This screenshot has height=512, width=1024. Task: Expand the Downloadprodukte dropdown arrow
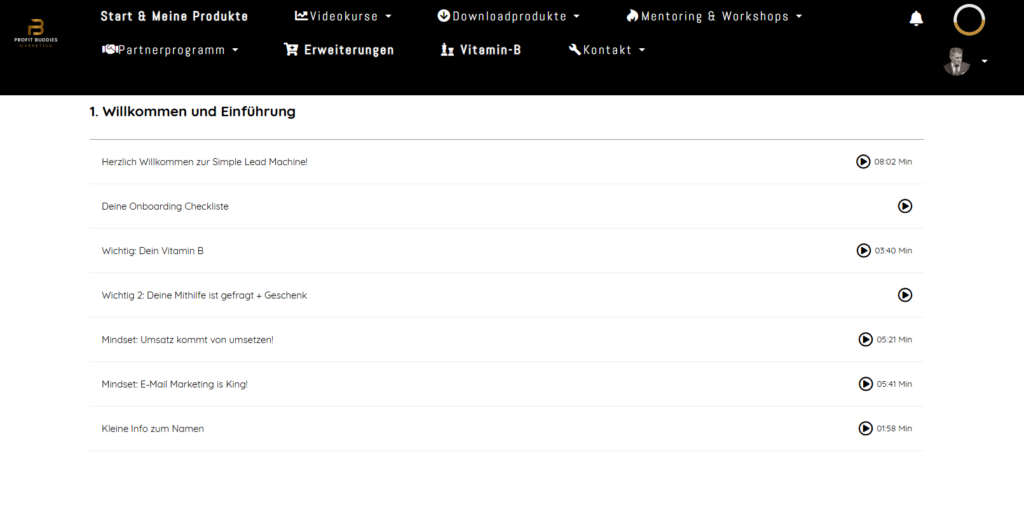tap(577, 16)
